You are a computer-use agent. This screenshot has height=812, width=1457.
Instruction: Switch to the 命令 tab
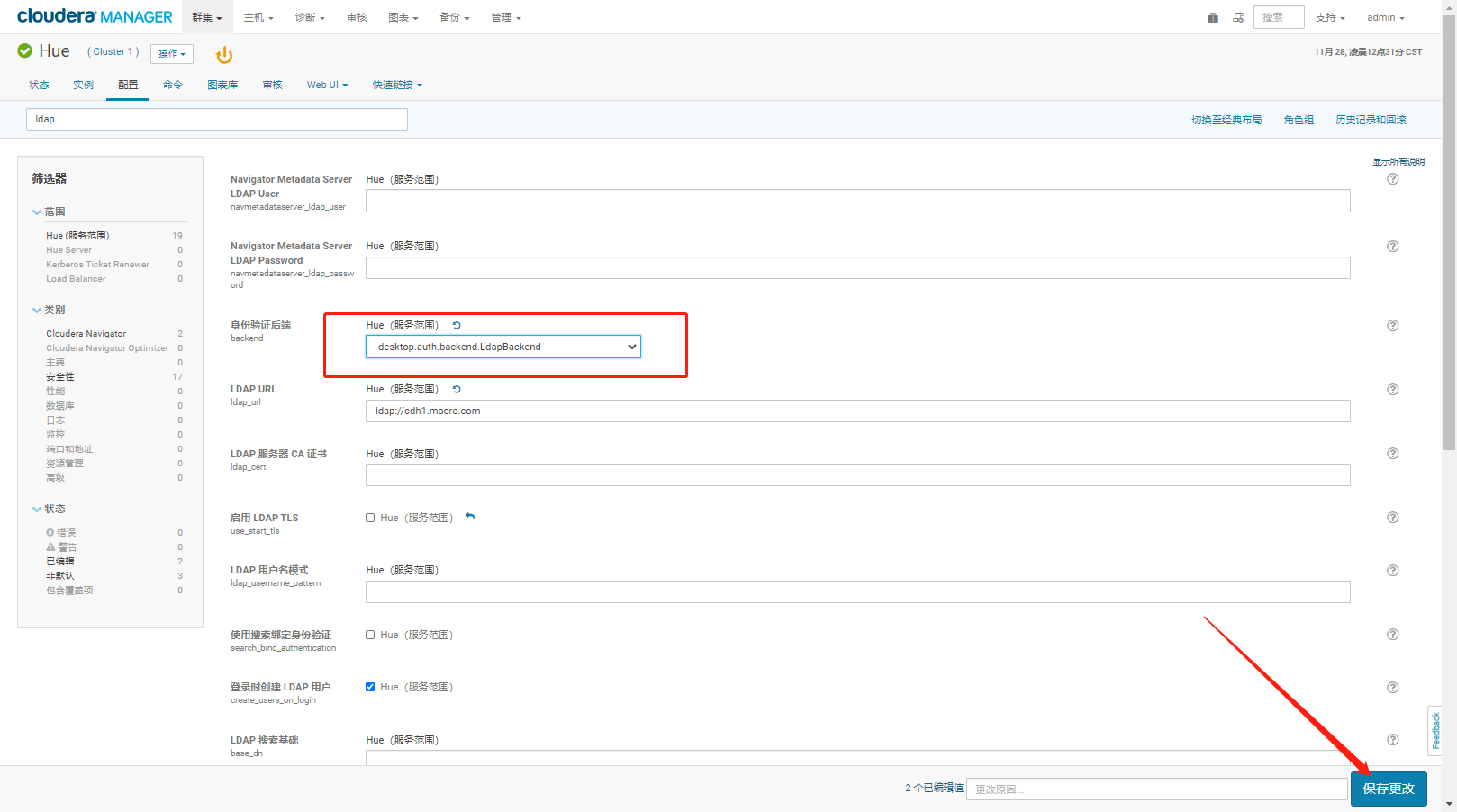point(173,85)
